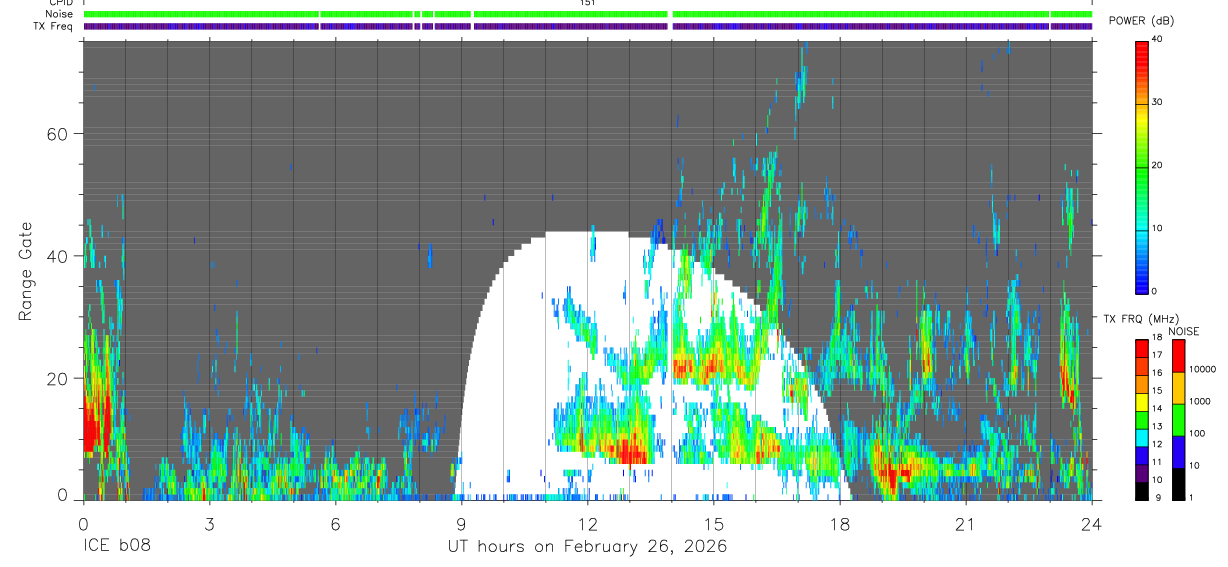Click the 1 label on NOISE scale

click(x=1191, y=497)
